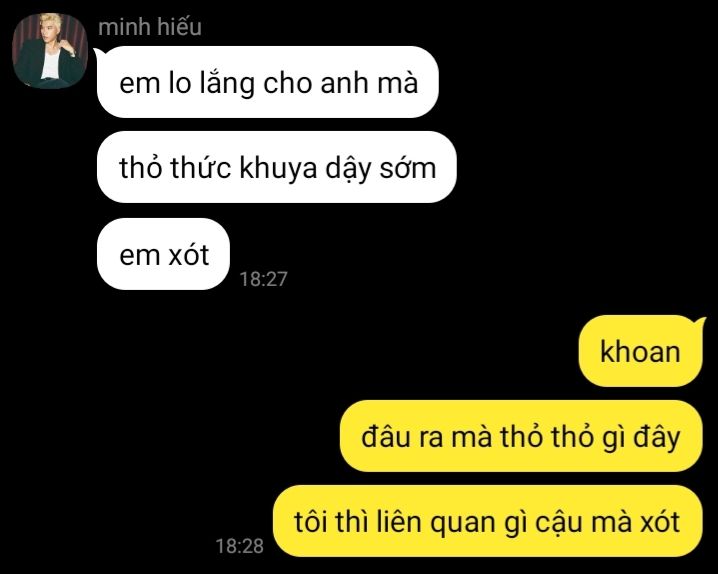Tap the word 'sớm' in the second message
The image size is (718, 574).
[408, 168]
